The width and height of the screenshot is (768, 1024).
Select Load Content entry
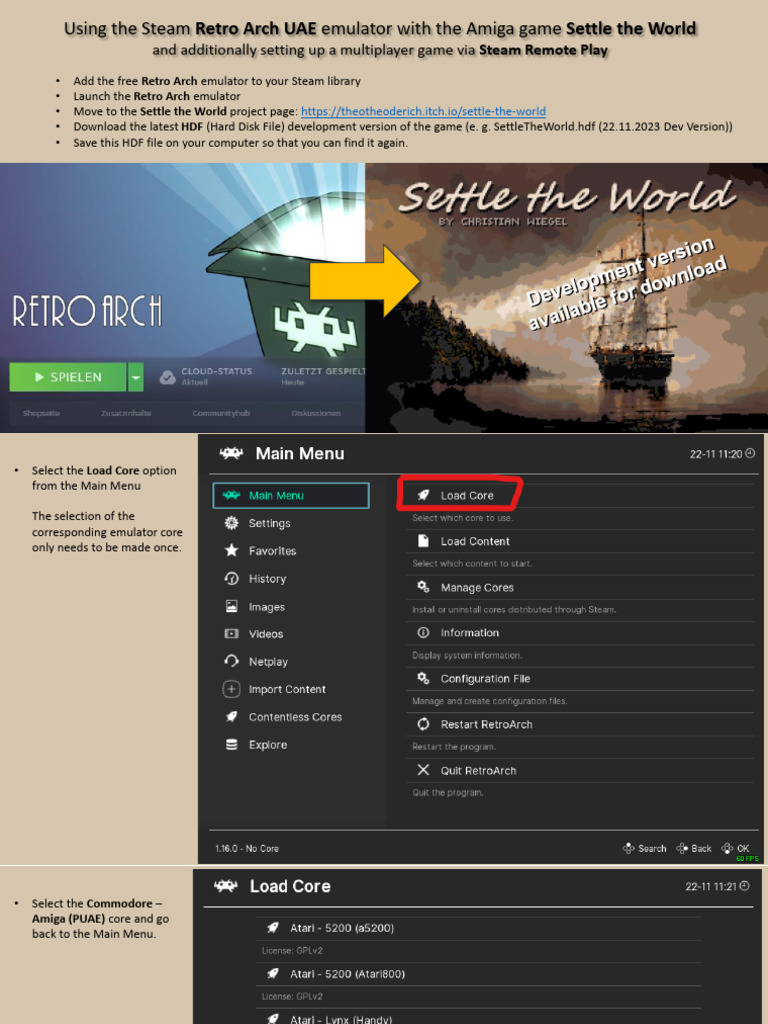(579, 541)
